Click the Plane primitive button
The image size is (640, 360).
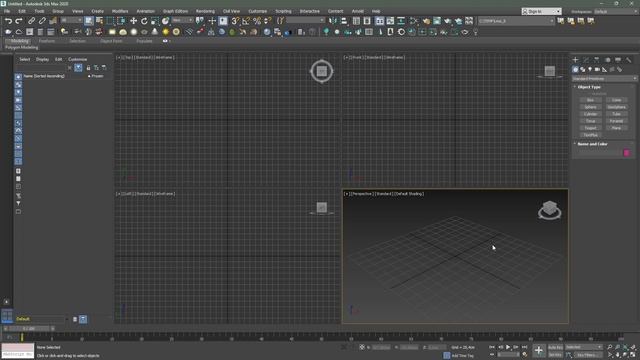tap(616, 128)
